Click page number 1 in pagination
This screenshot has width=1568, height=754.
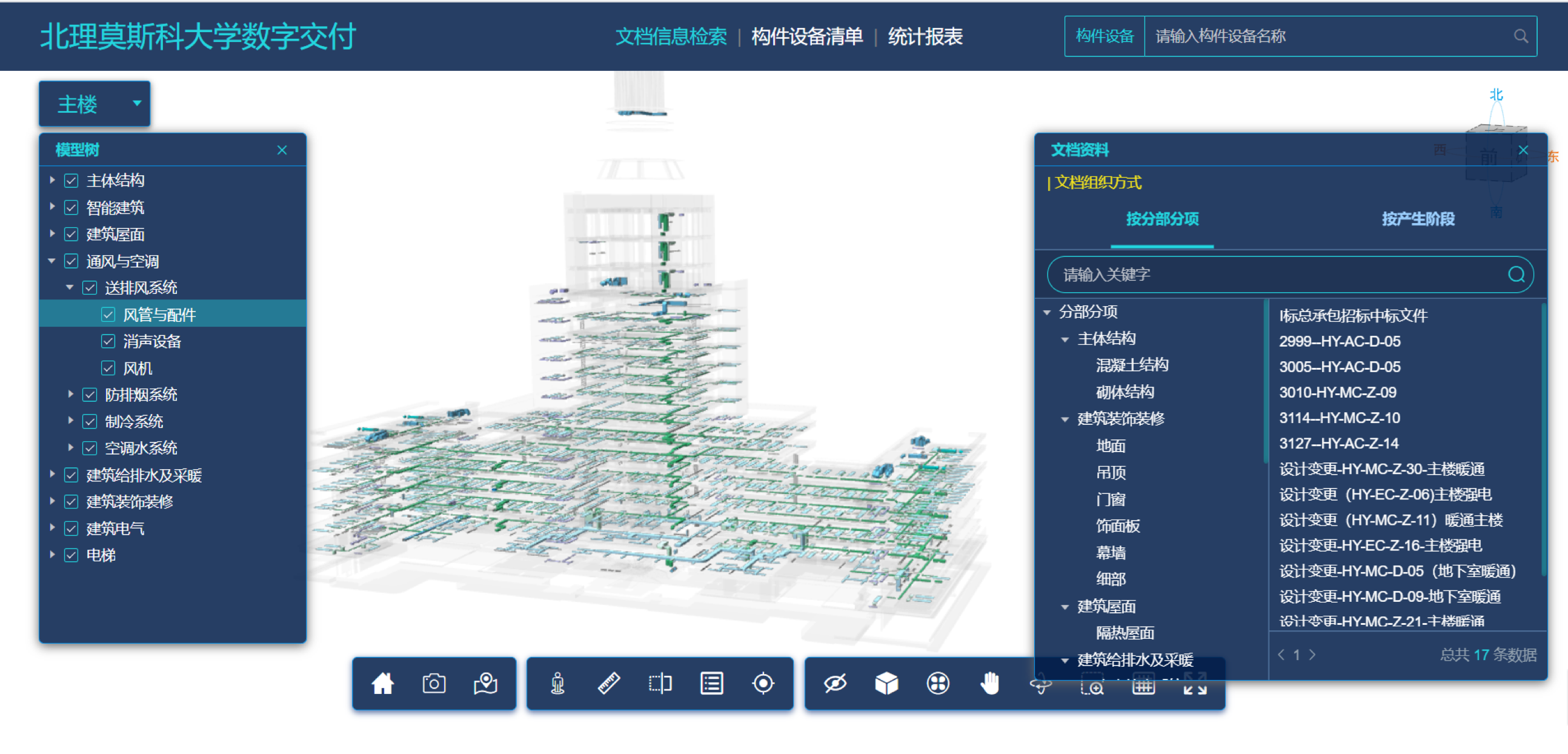1297,655
